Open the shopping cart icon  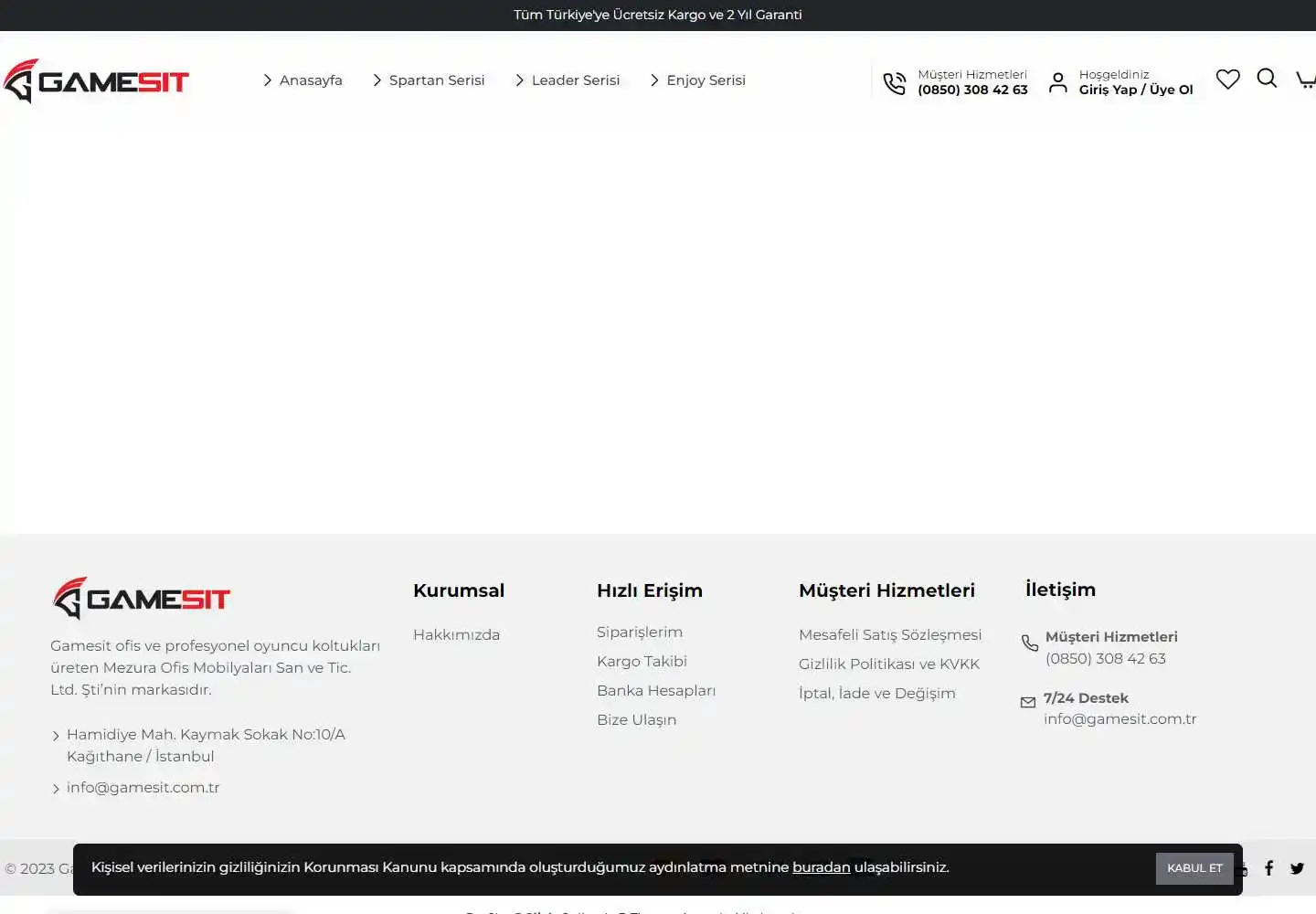click(x=1307, y=80)
